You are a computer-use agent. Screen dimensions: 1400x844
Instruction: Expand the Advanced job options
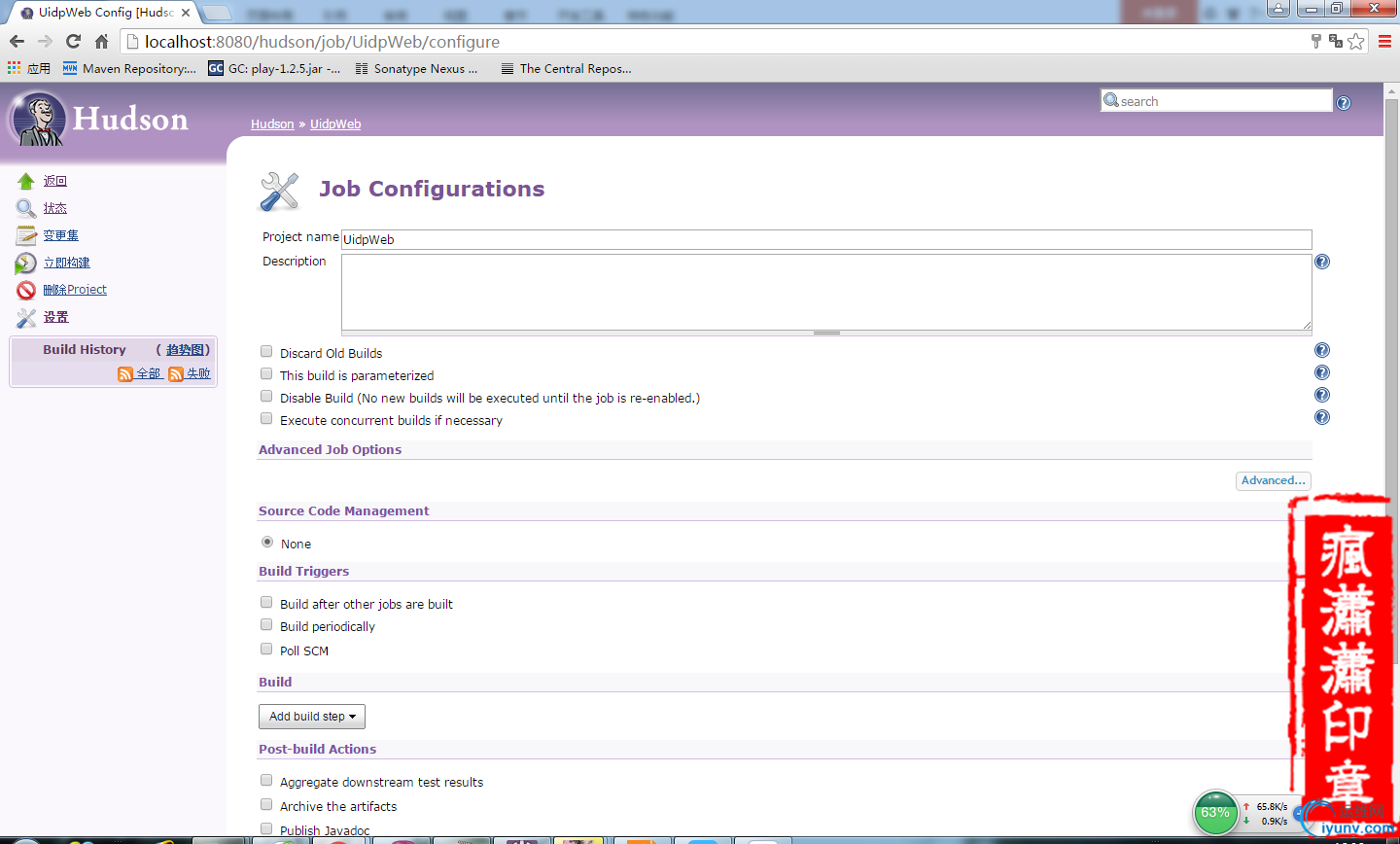pos(1273,480)
